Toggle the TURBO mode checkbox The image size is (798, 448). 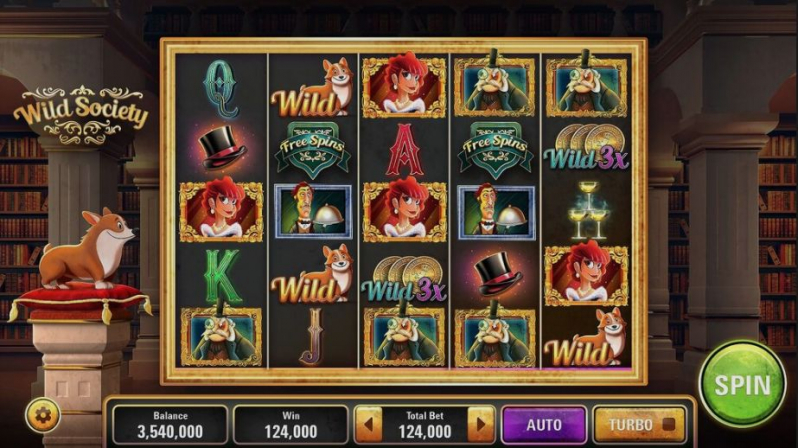(x=668, y=424)
